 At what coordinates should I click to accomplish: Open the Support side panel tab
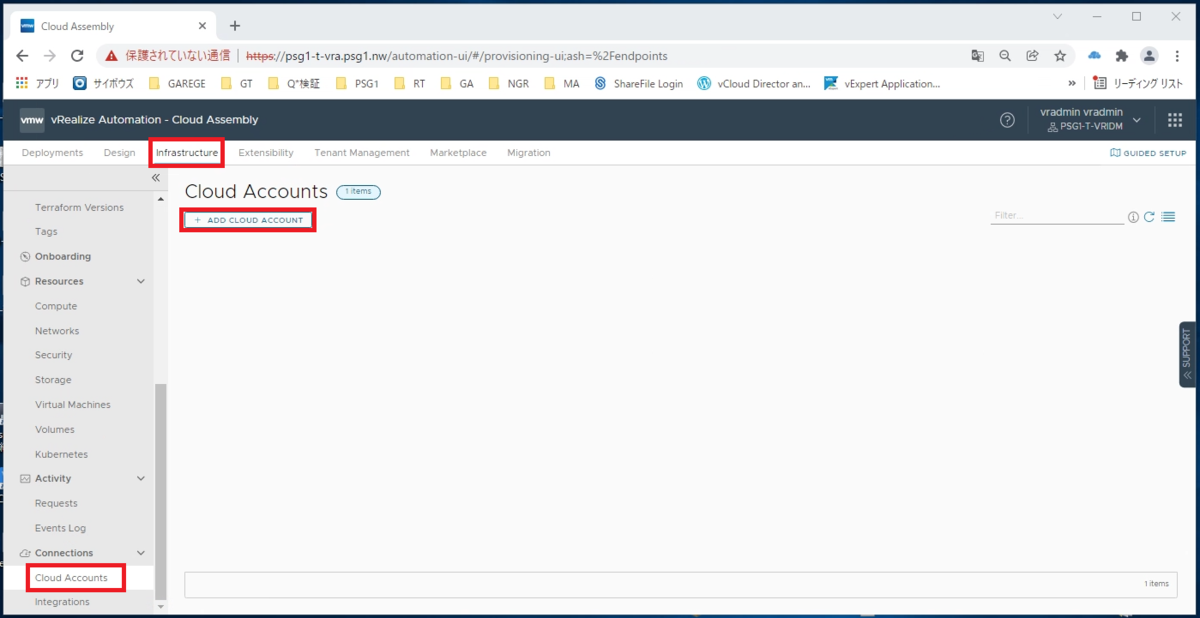[1188, 354]
